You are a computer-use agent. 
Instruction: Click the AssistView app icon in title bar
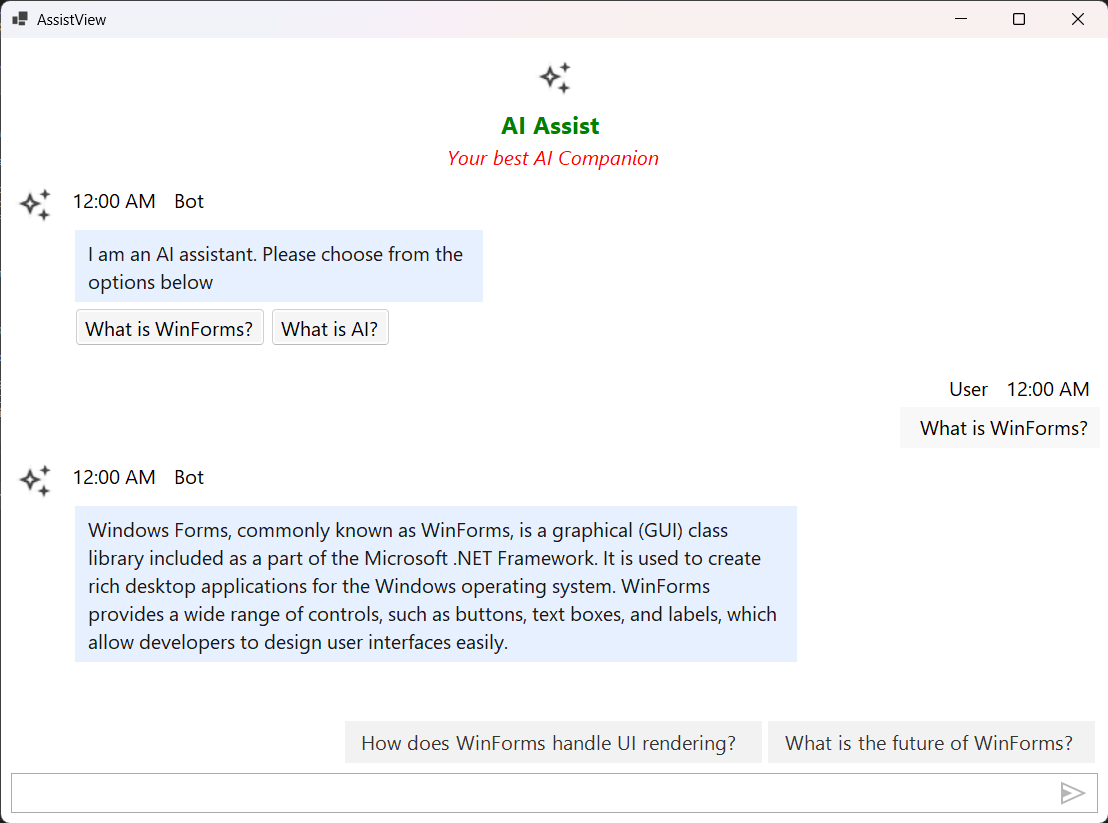(20, 19)
